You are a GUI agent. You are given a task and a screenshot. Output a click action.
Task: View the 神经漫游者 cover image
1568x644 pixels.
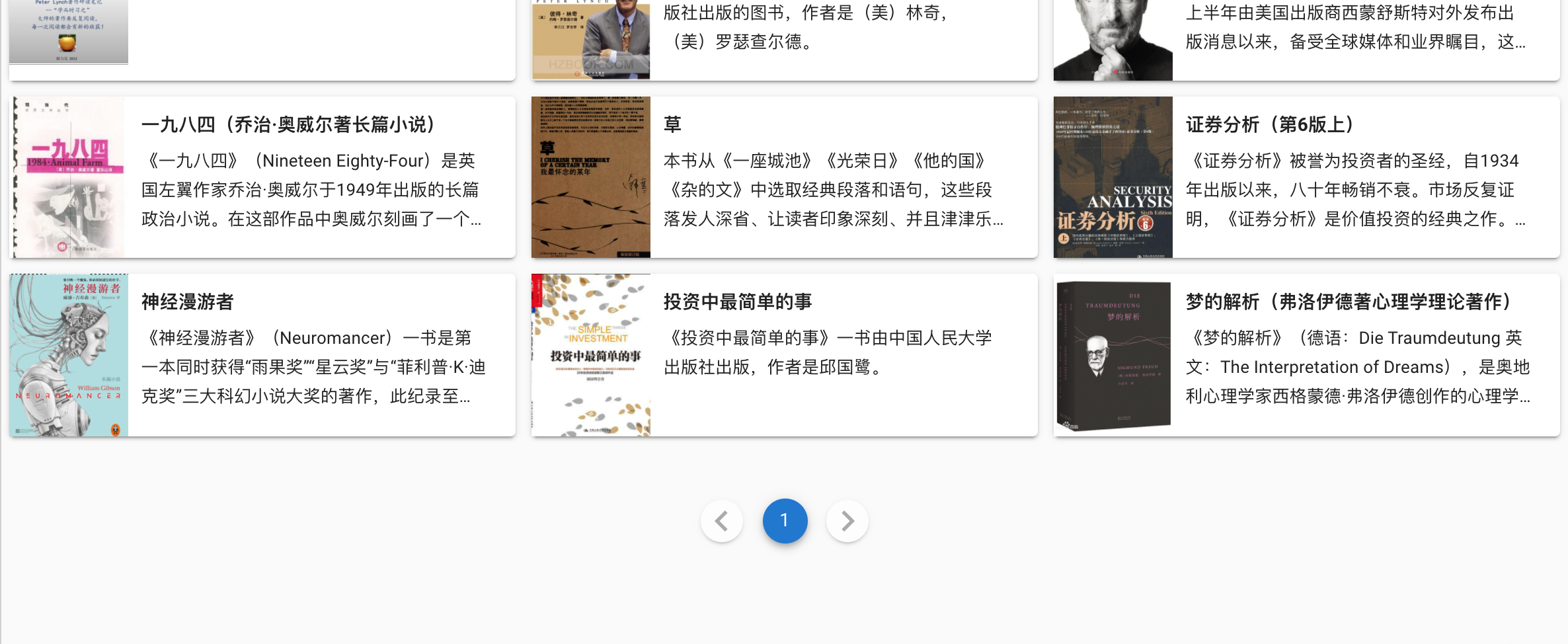tap(69, 355)
